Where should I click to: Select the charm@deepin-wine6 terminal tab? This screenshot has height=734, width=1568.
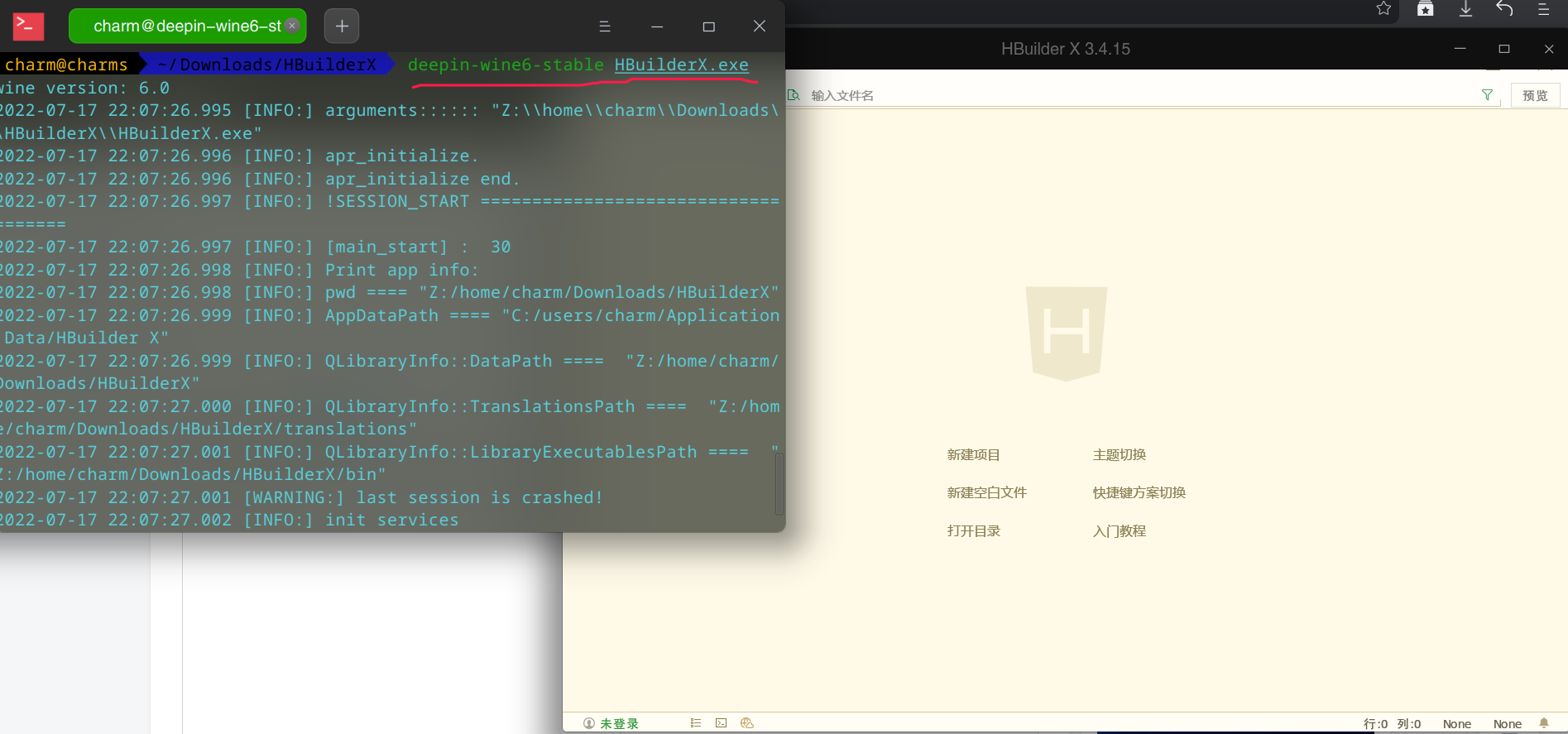pyautogui.click(x=186, y=26)
